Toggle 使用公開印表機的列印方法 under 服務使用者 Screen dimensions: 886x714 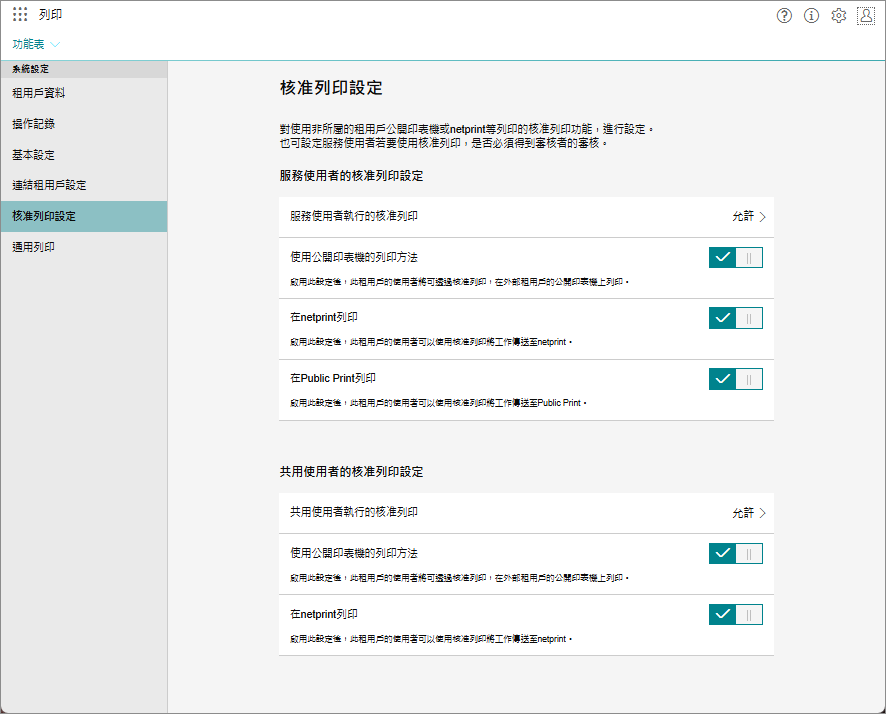click(x=735, y=257)
